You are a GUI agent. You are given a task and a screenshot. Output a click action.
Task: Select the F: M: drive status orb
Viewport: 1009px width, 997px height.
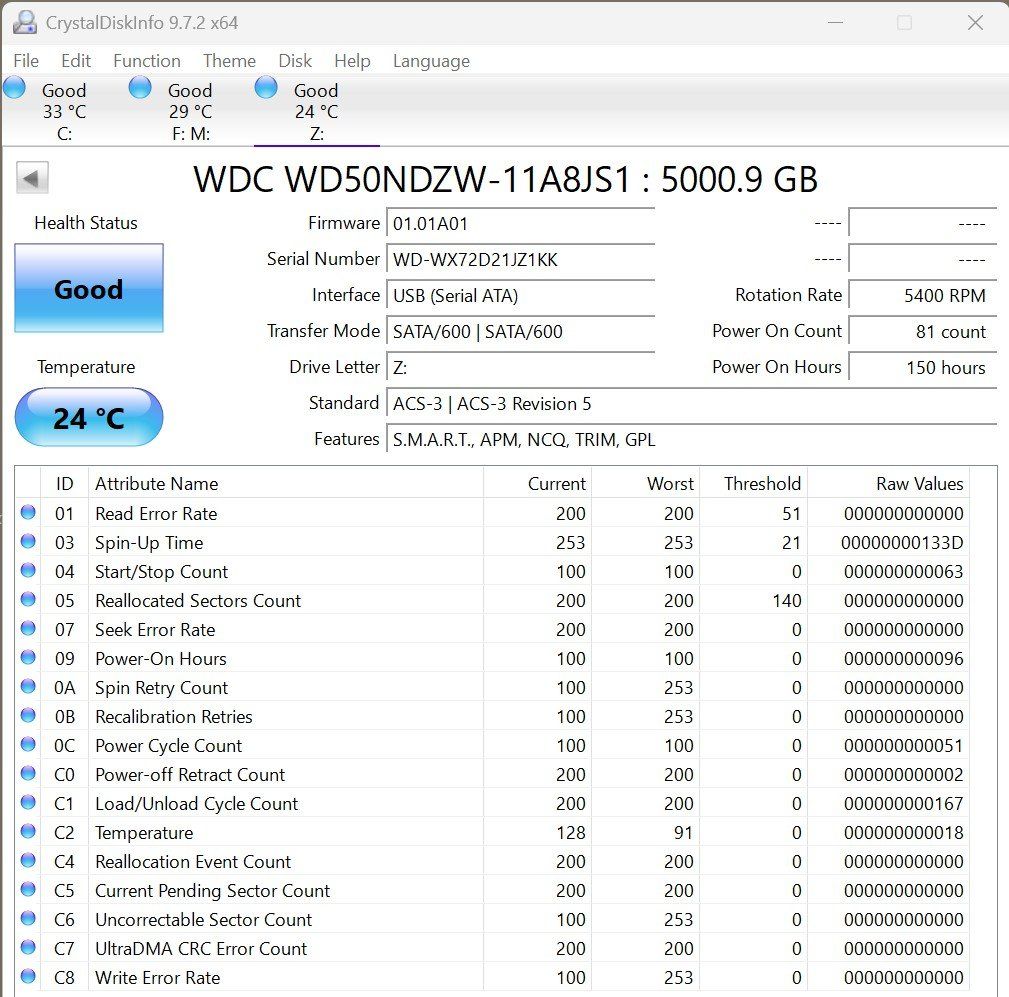[140, 87]
